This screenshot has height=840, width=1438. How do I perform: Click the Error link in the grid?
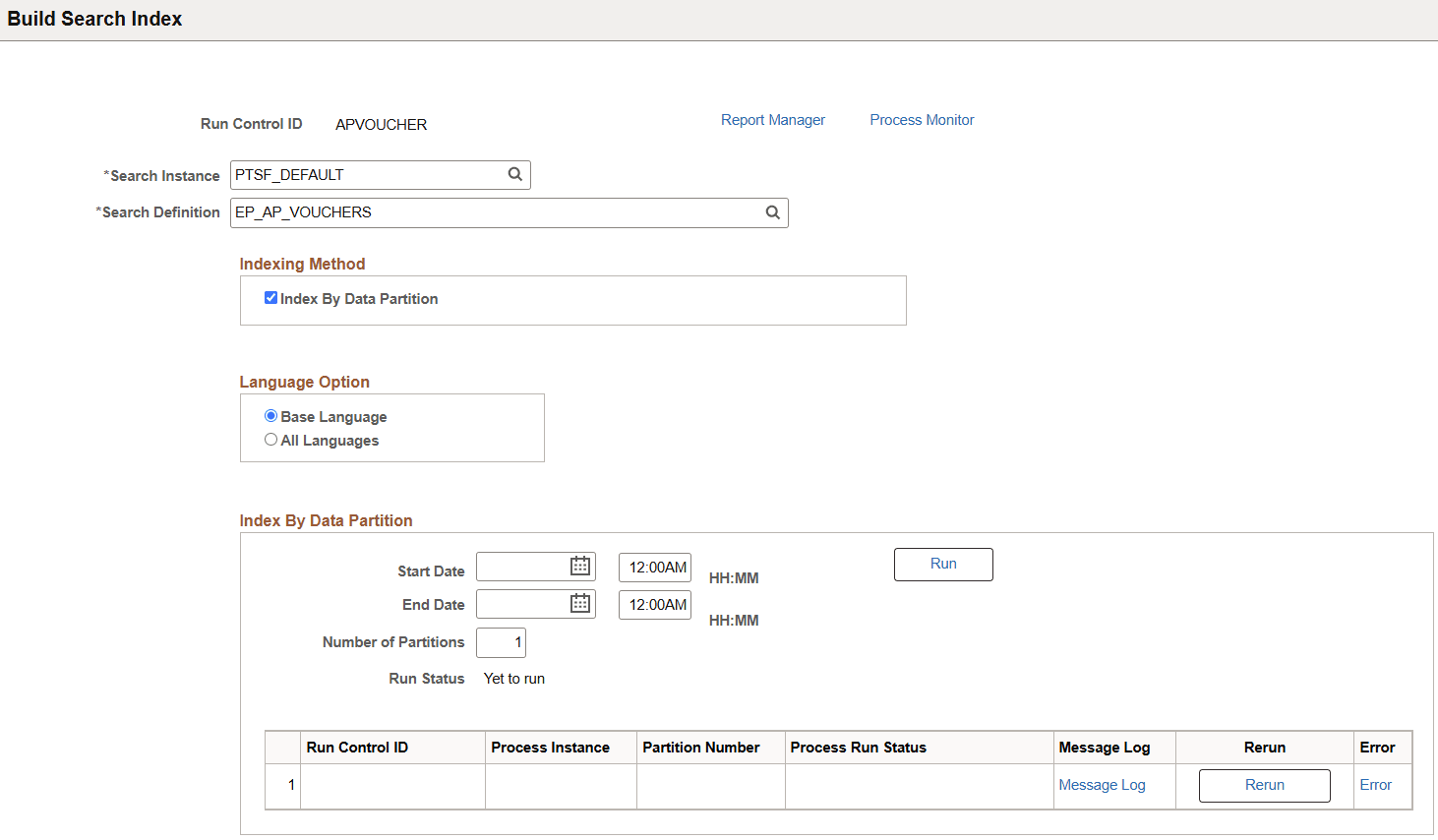point(1374,784)
